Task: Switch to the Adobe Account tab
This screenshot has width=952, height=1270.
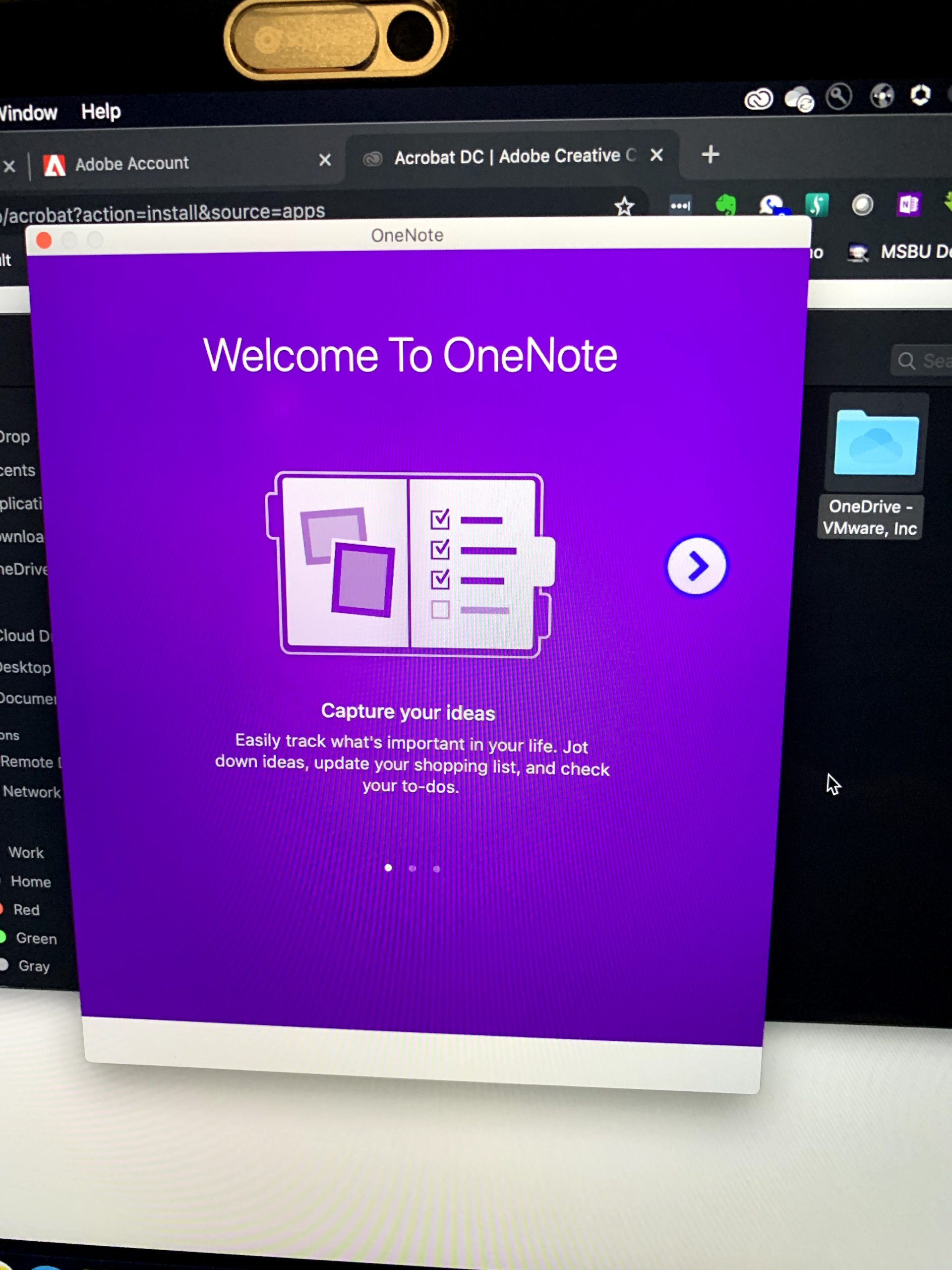Action: [132, 164]
